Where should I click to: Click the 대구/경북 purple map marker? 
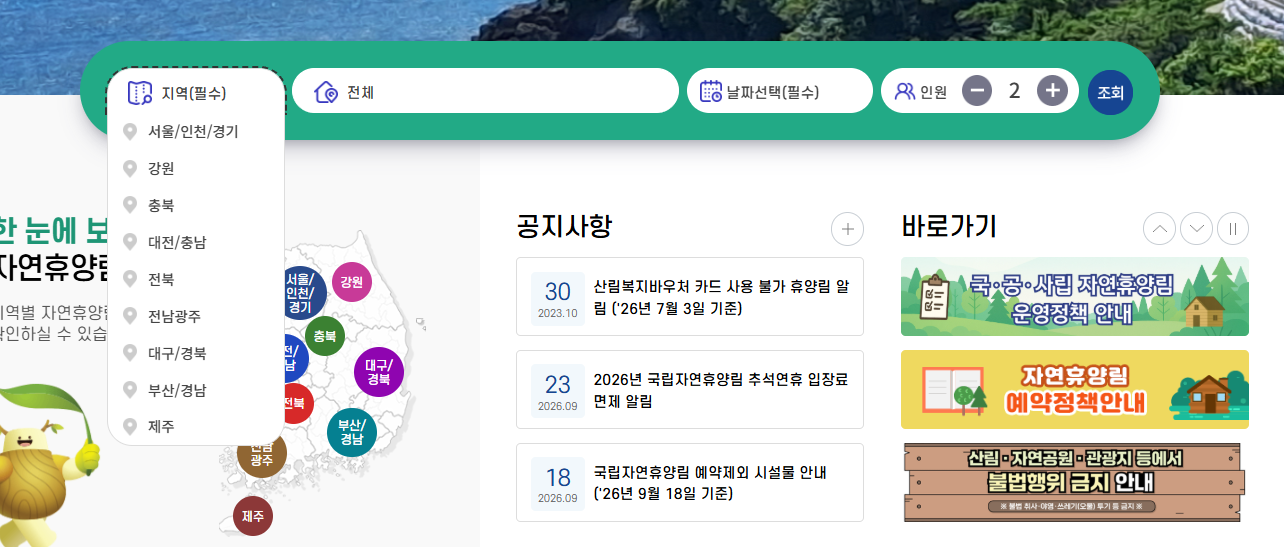tap(378, 372)
